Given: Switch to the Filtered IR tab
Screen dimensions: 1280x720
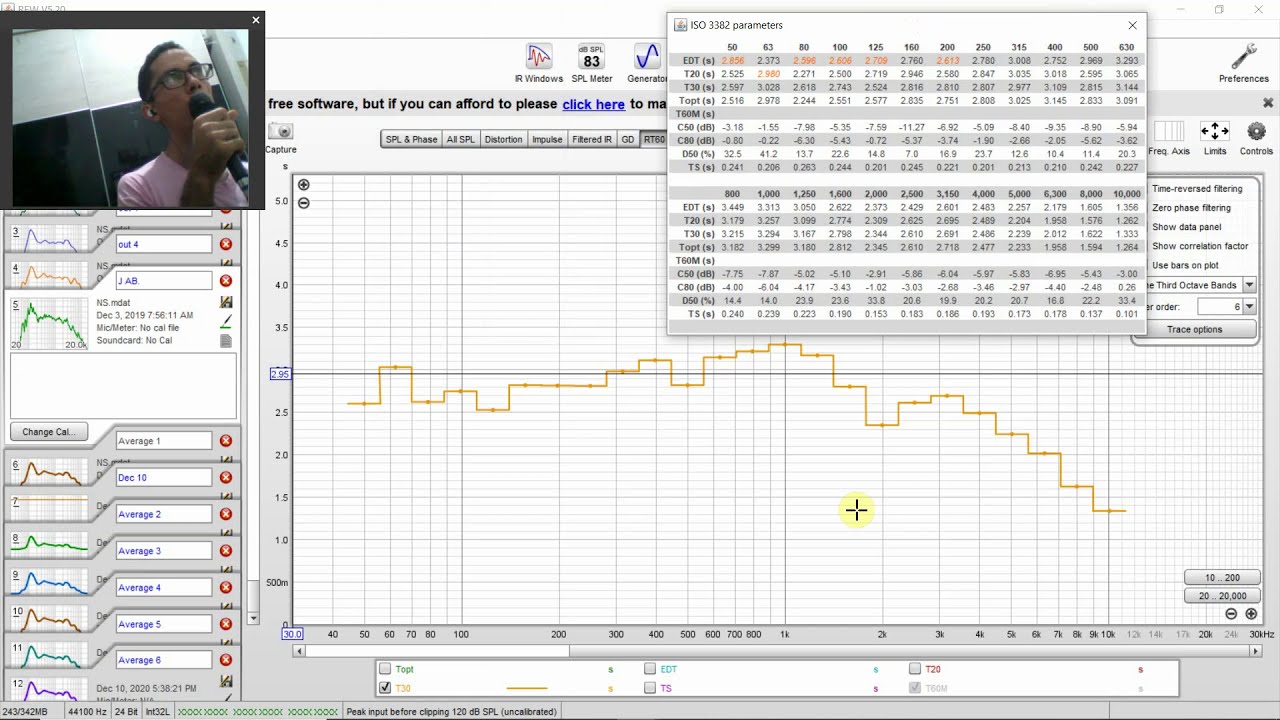Looking at the screenshot, I should click(x=592, y=139).
